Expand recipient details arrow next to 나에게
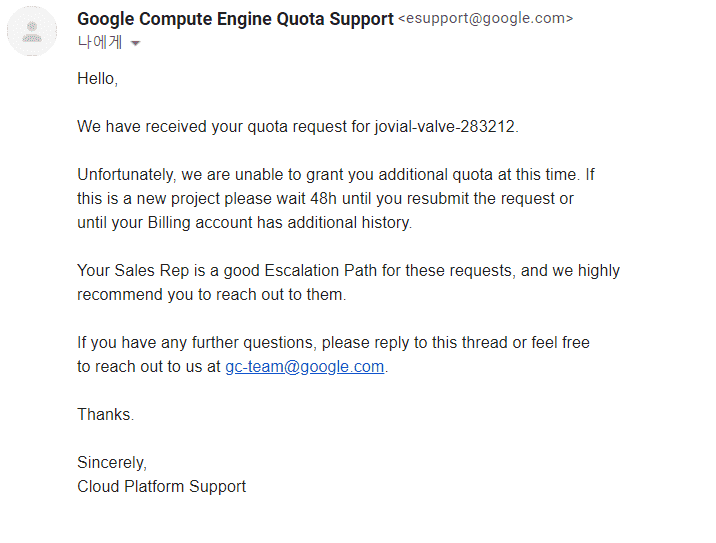 tap(136, 43)
